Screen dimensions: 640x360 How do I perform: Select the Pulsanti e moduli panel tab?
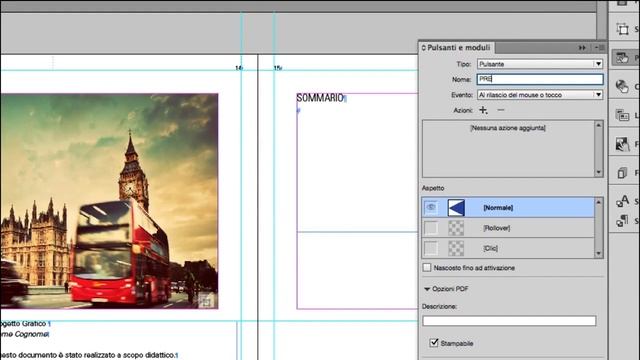pyautogui.click(x=457, y=48)
